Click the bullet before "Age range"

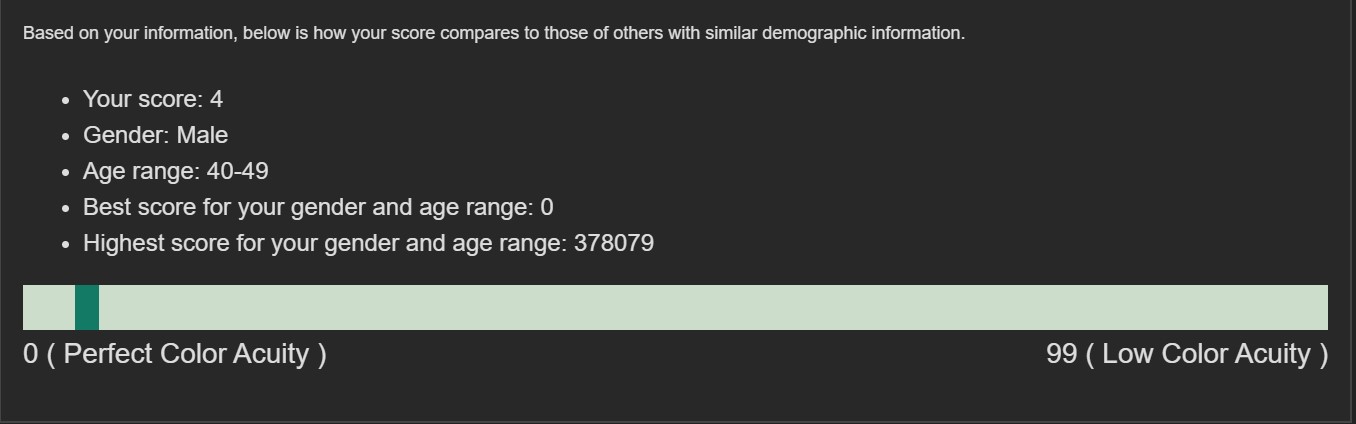[x=66, y=172]
